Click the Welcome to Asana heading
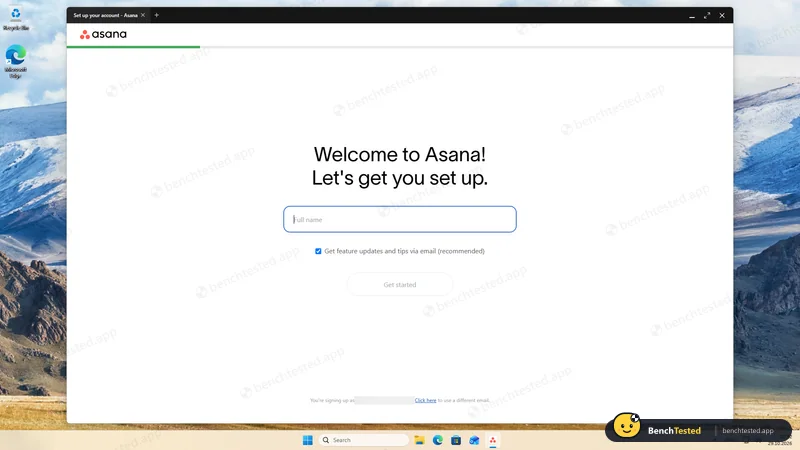Image resolution: width=800 pixels, height=450 pixels. click(x=399, y=154)
